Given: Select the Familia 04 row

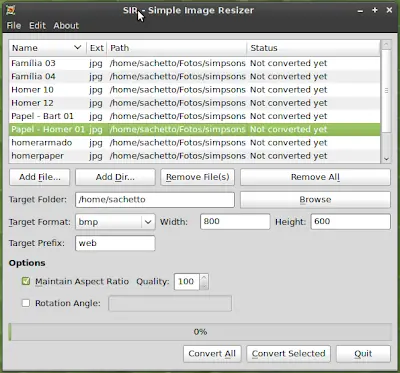Looking at the screenshot, I should coord(194,77).
